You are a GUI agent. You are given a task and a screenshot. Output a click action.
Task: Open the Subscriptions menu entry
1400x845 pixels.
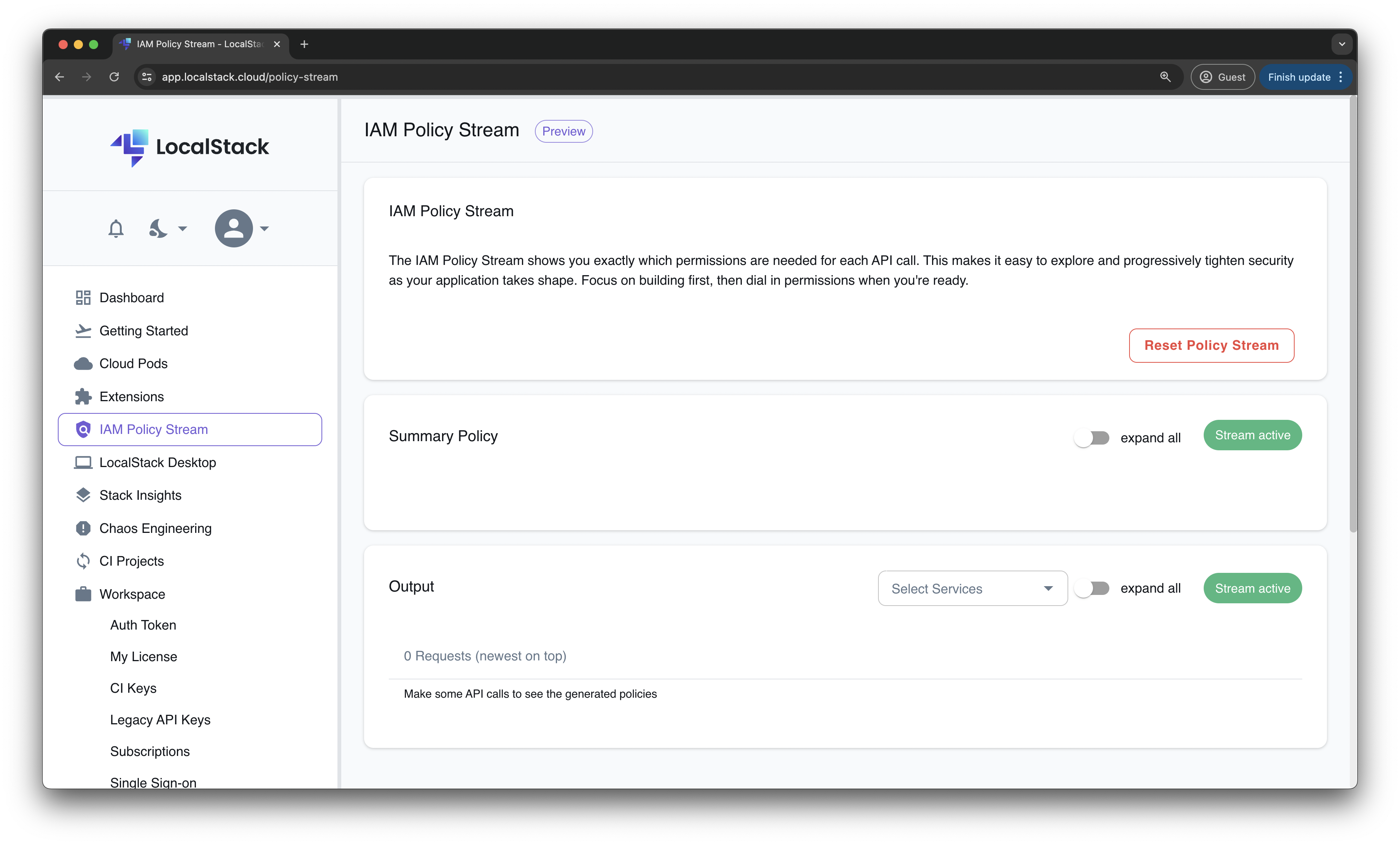[x=150, y=751]
